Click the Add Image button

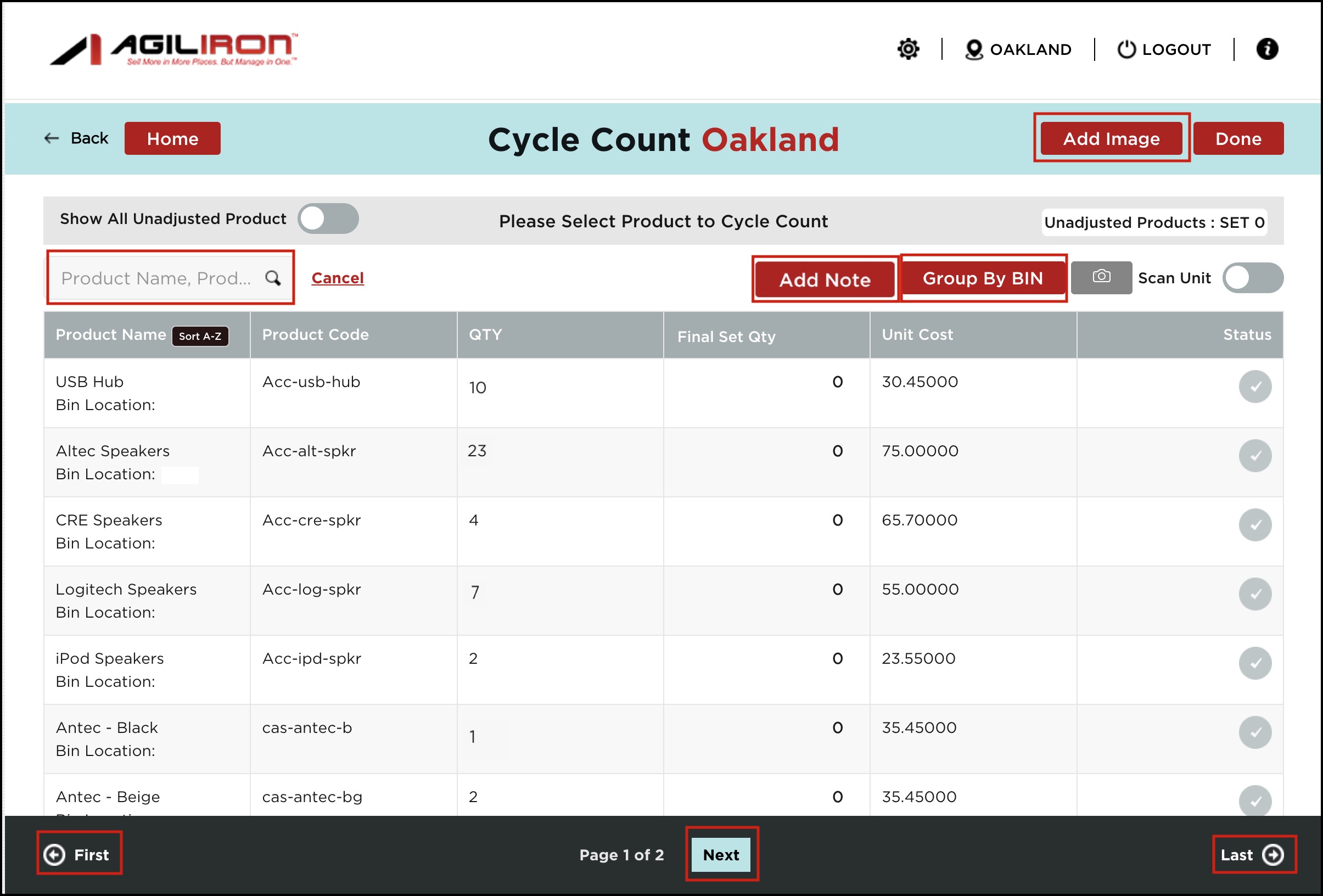click(1111, 138)
